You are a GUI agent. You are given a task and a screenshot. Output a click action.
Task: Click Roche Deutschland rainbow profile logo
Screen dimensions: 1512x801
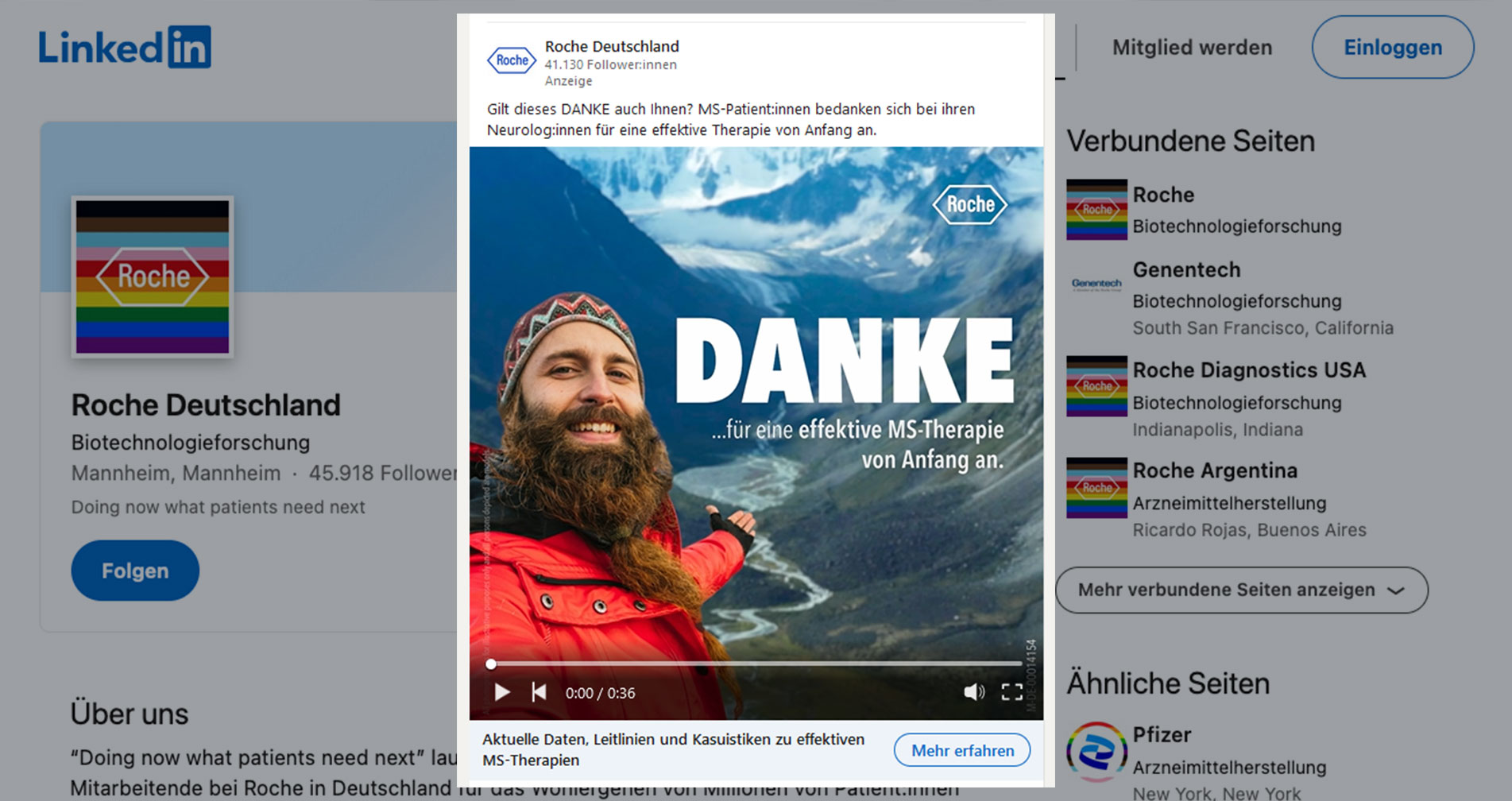pyautogui.click(x=153, y=277)
